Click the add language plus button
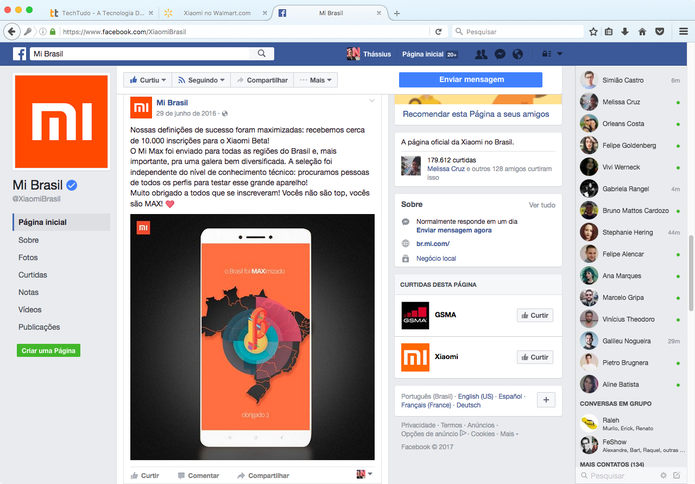 [x=546, y=400]
